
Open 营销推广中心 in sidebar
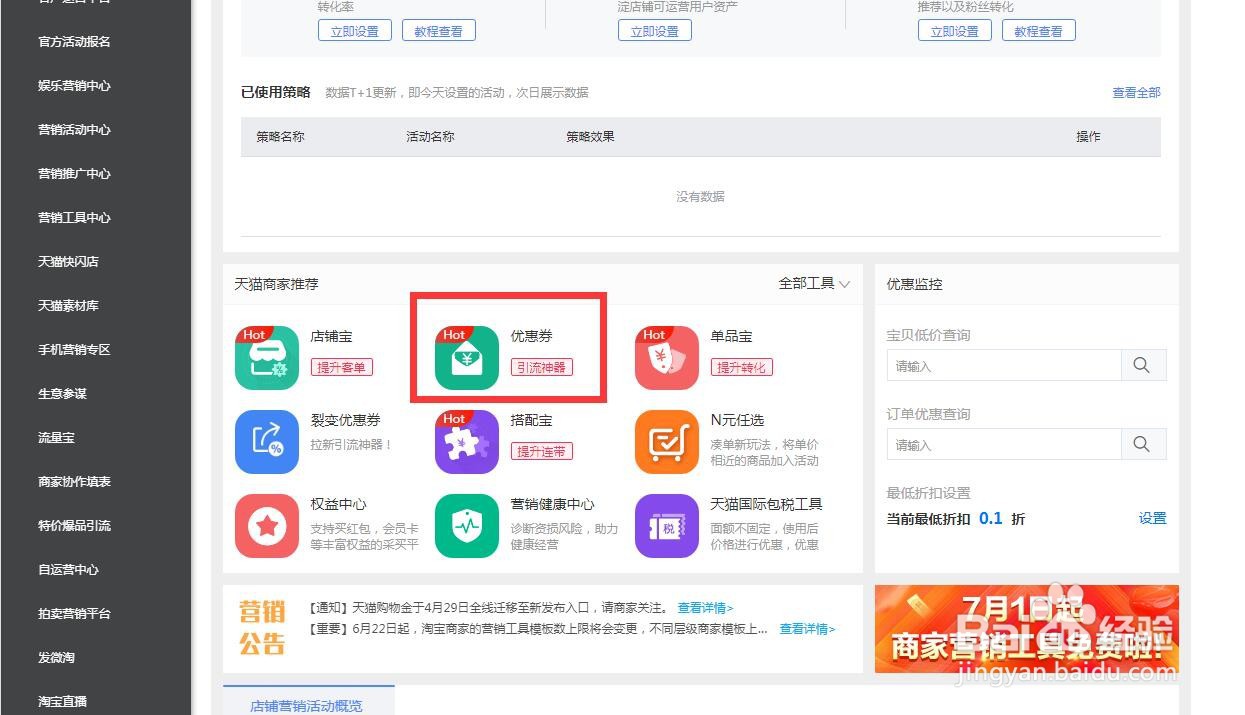pyautogui.click(x=74, y=174)
